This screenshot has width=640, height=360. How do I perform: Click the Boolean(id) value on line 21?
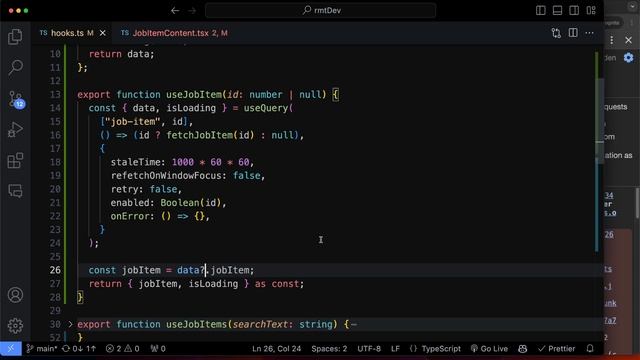click(x=191, y=202)
